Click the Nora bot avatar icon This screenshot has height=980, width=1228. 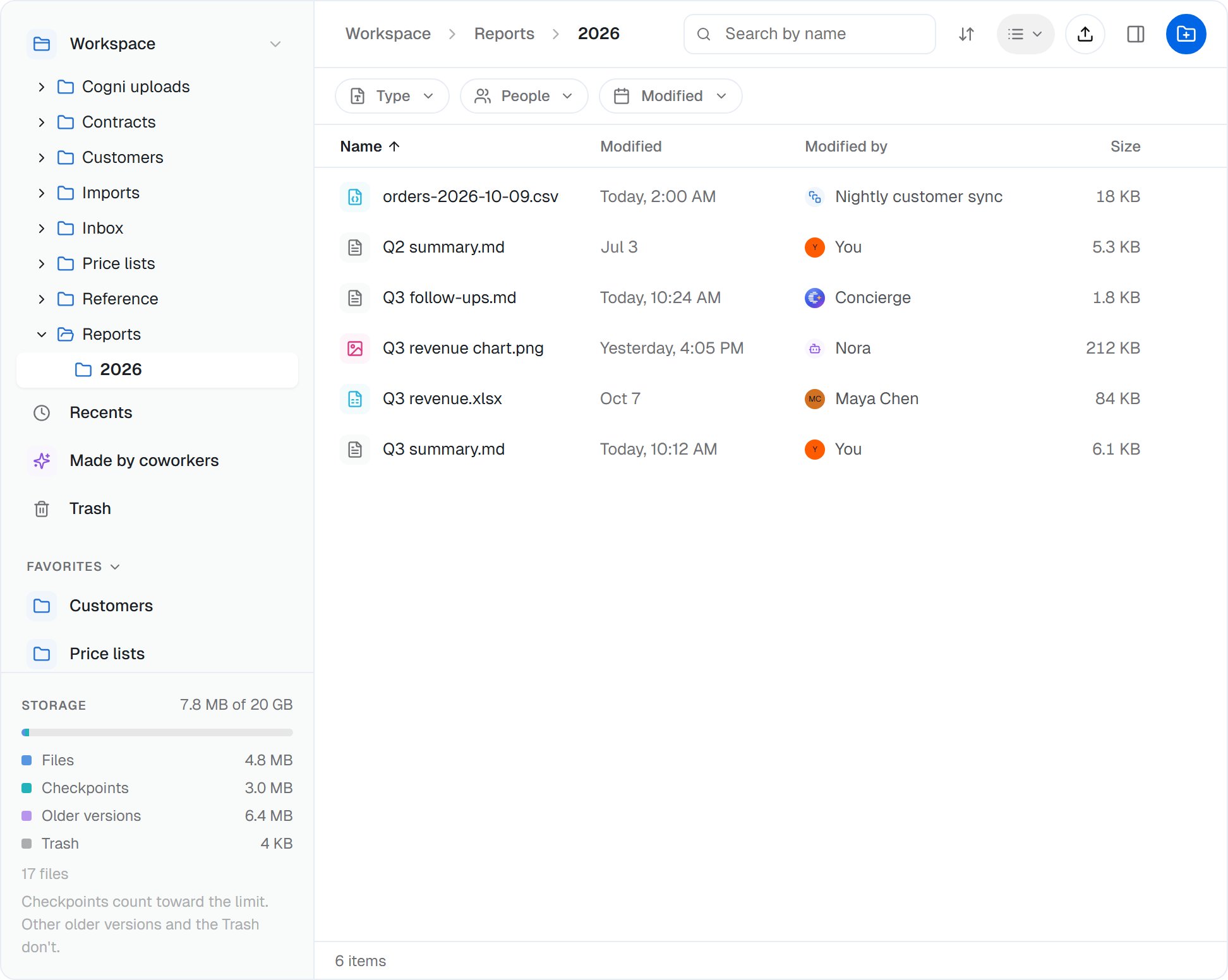pos(815,349)
